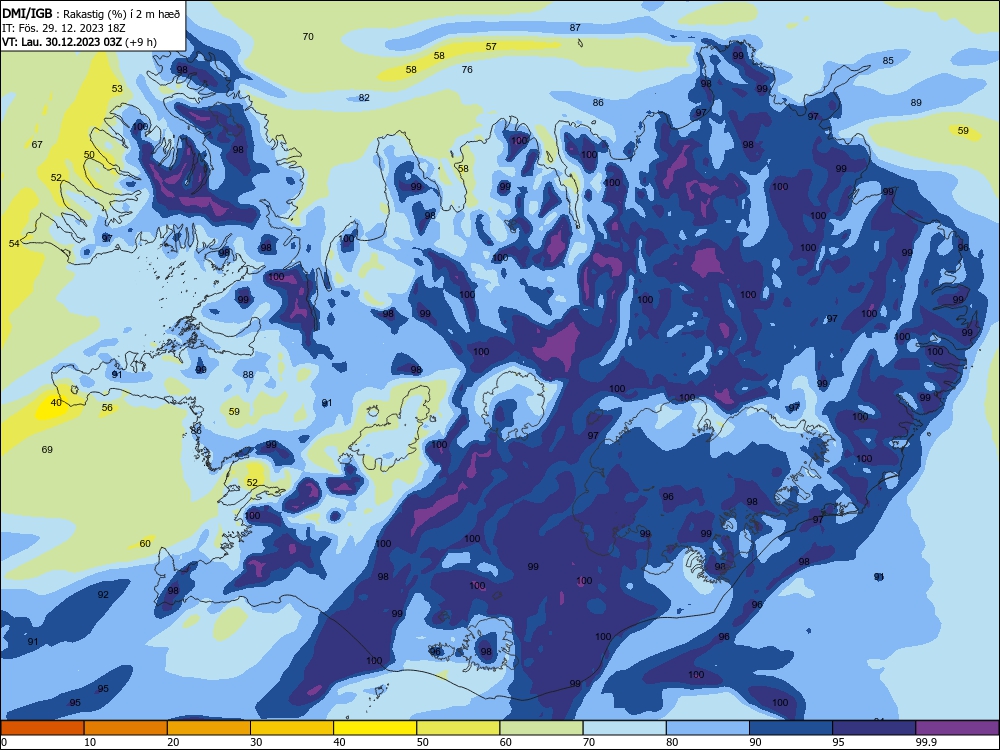Click the map value '88'
This screenshot has height=750, width=1000.
(248, 374)
